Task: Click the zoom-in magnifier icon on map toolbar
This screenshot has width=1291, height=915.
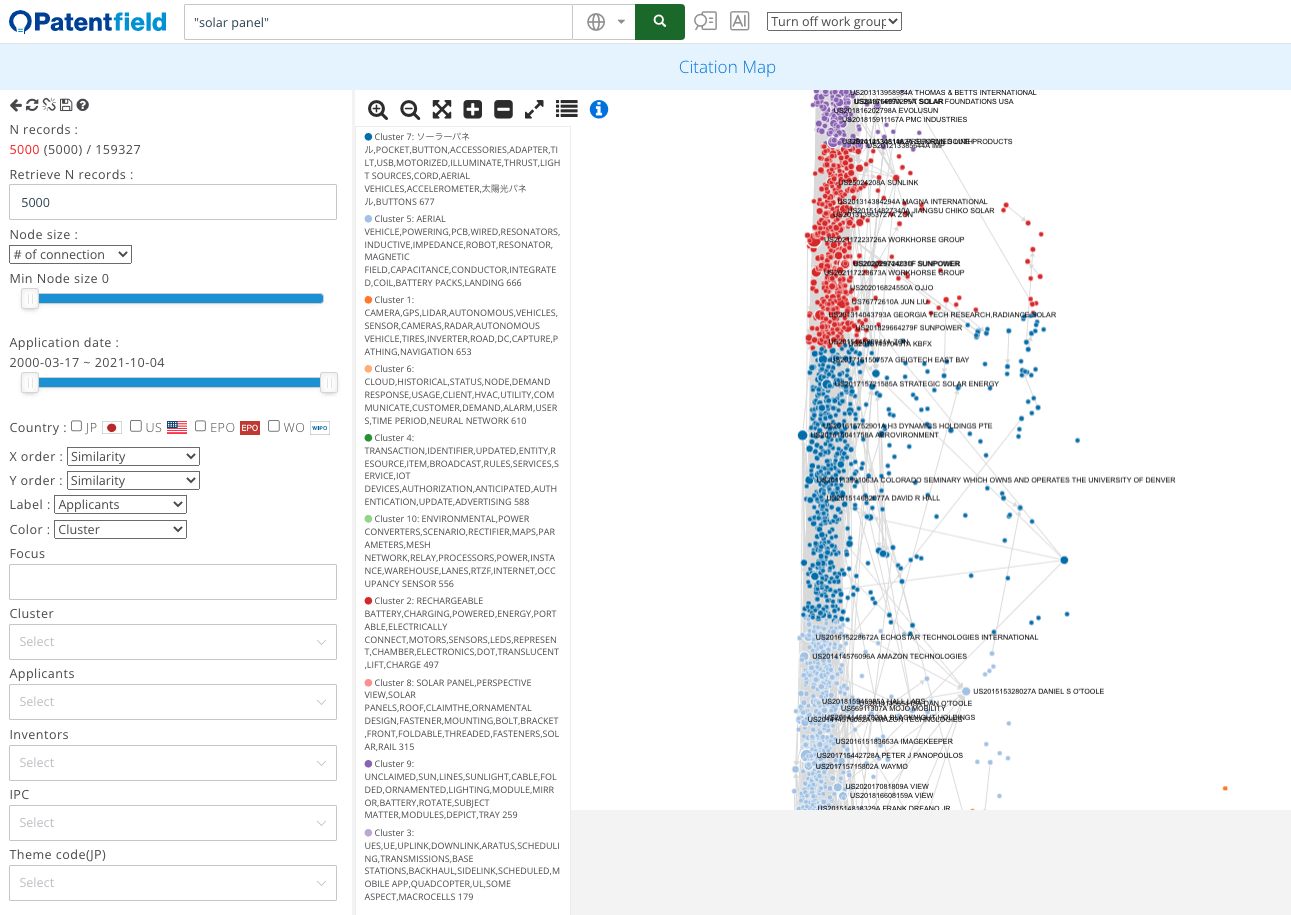Action: 378,110
